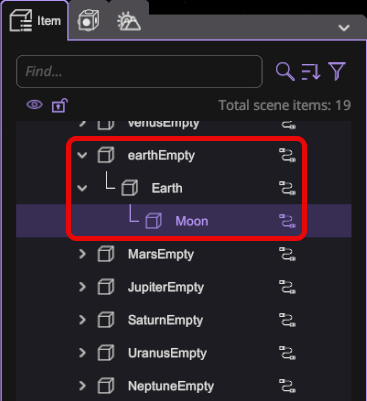This screenshot has width=367, height=401.
Task: Toggle the eye visibility icon
Action: coord(34,105)
